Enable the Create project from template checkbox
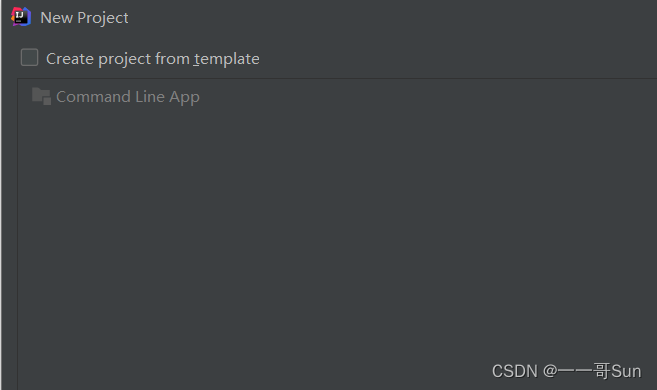The height and width of the screenshot is (390, 657). tap(29, 57)
